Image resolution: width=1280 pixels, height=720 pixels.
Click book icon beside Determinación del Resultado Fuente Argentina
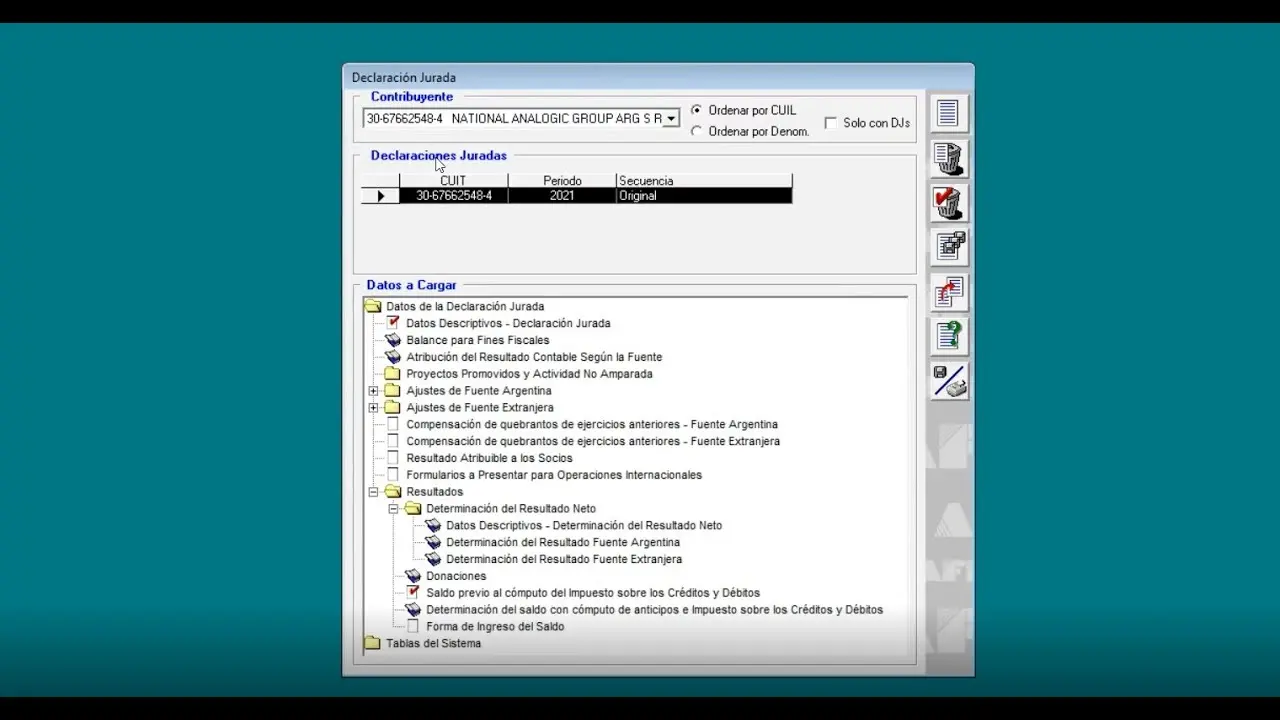click(x=433, y=542)
